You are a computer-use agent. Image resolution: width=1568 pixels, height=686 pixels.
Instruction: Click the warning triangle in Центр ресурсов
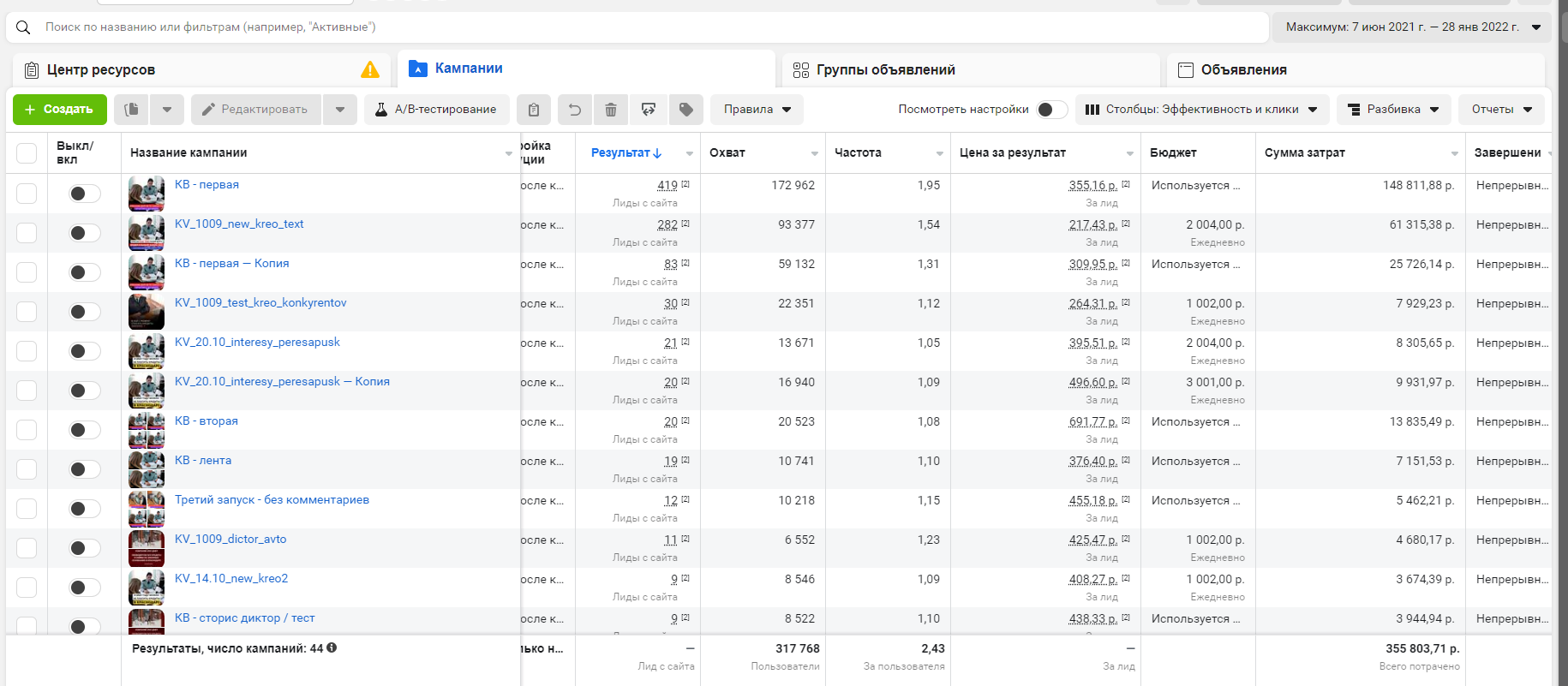tap(370, 69)
